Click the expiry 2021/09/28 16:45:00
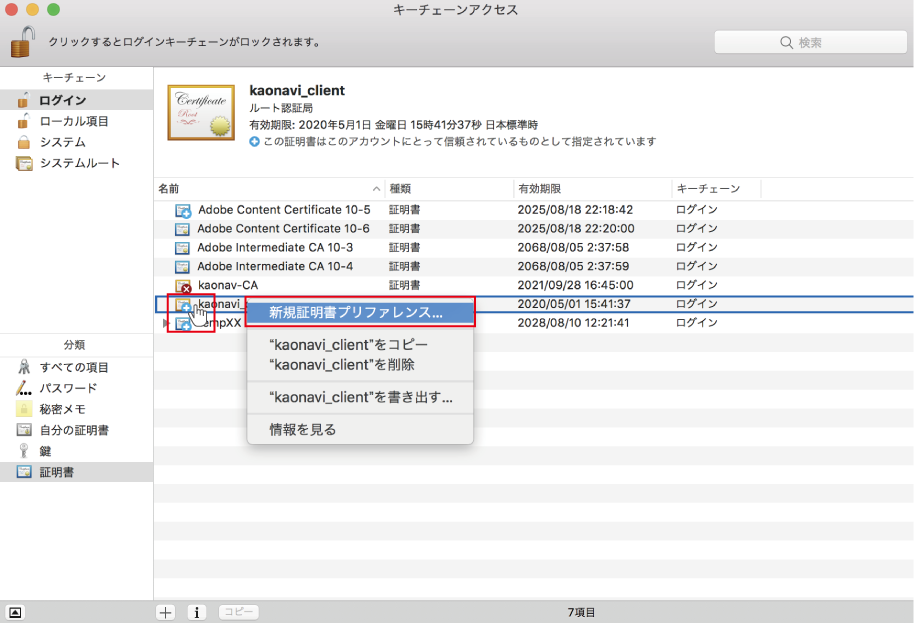This screenshot has height=623, width=914. click(x=575, y=285)
